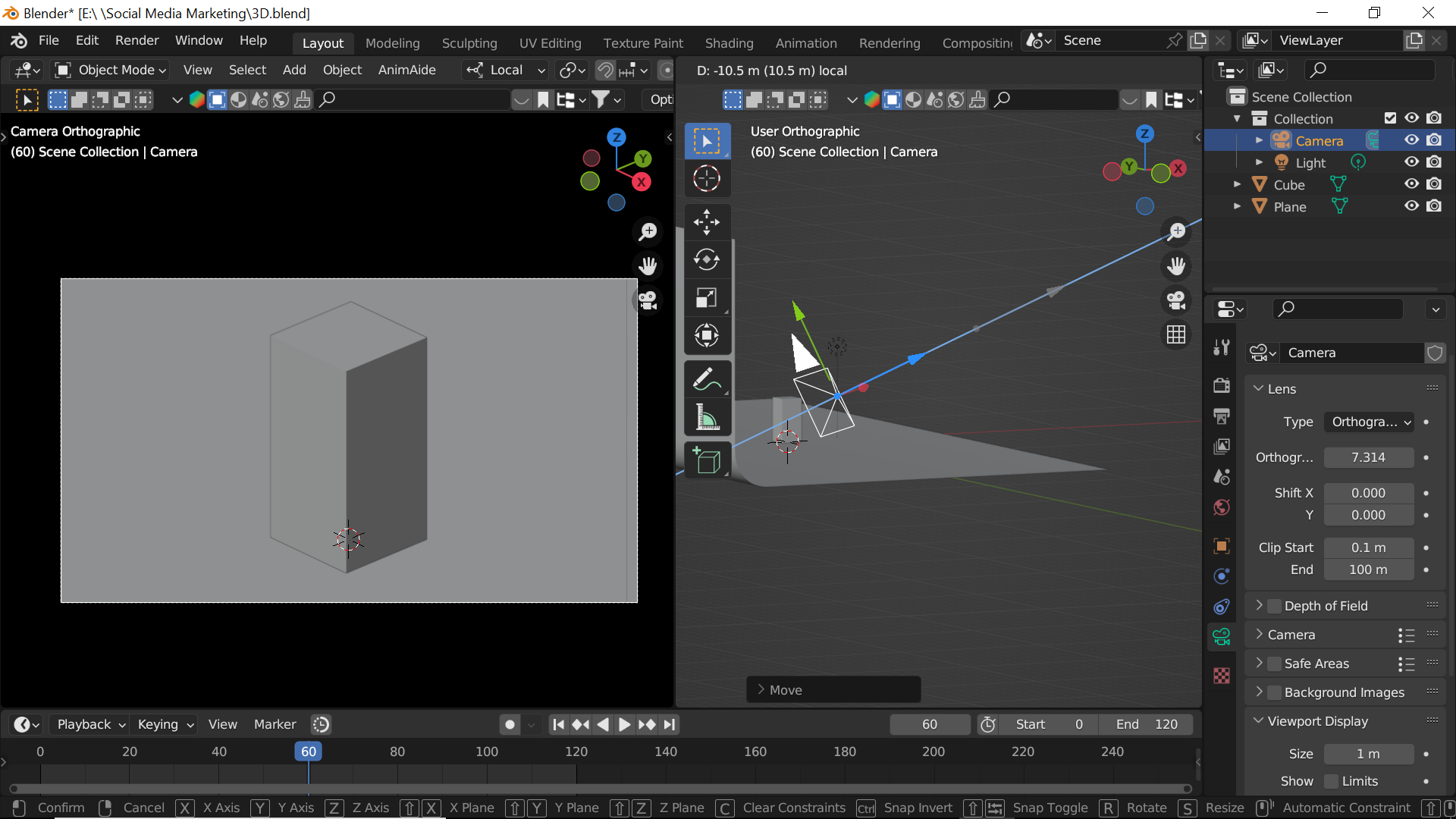Switch to the Rendering workspace tab

point(890,40)
